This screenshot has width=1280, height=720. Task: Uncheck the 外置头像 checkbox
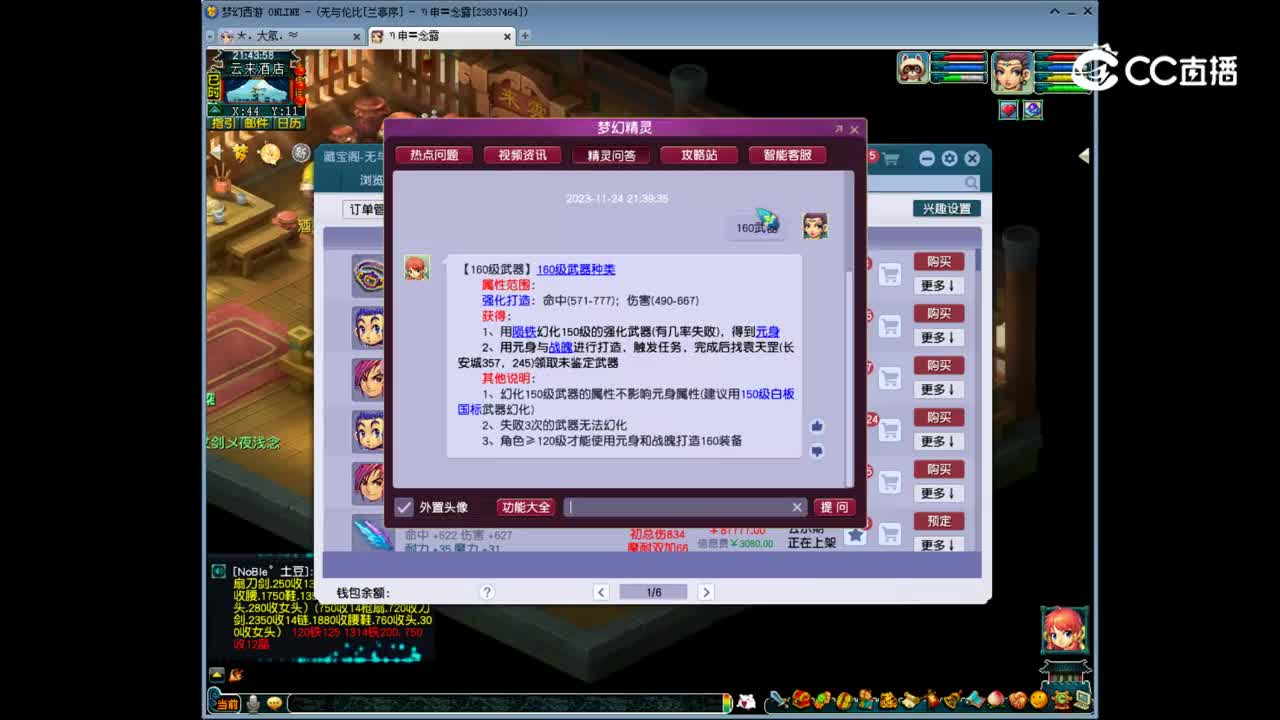pyautogui.click(x=404, y=507)
